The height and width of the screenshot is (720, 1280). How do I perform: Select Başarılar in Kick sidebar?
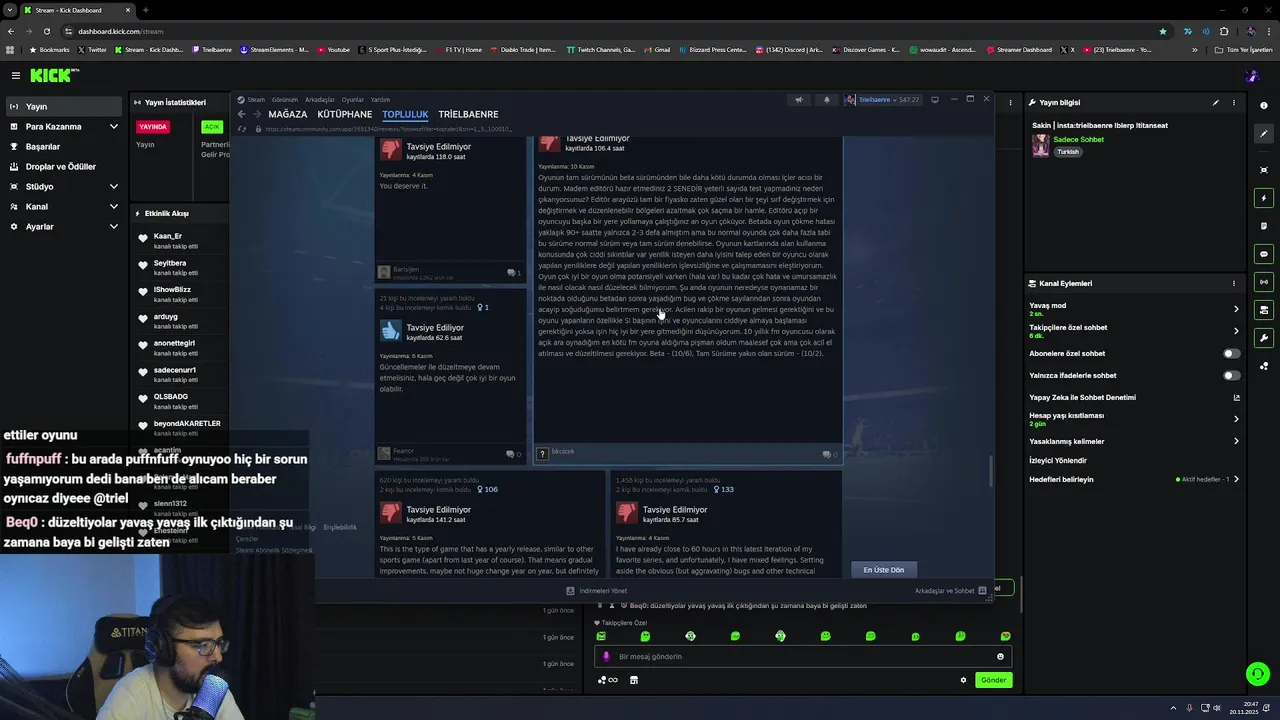coord(63,146)
